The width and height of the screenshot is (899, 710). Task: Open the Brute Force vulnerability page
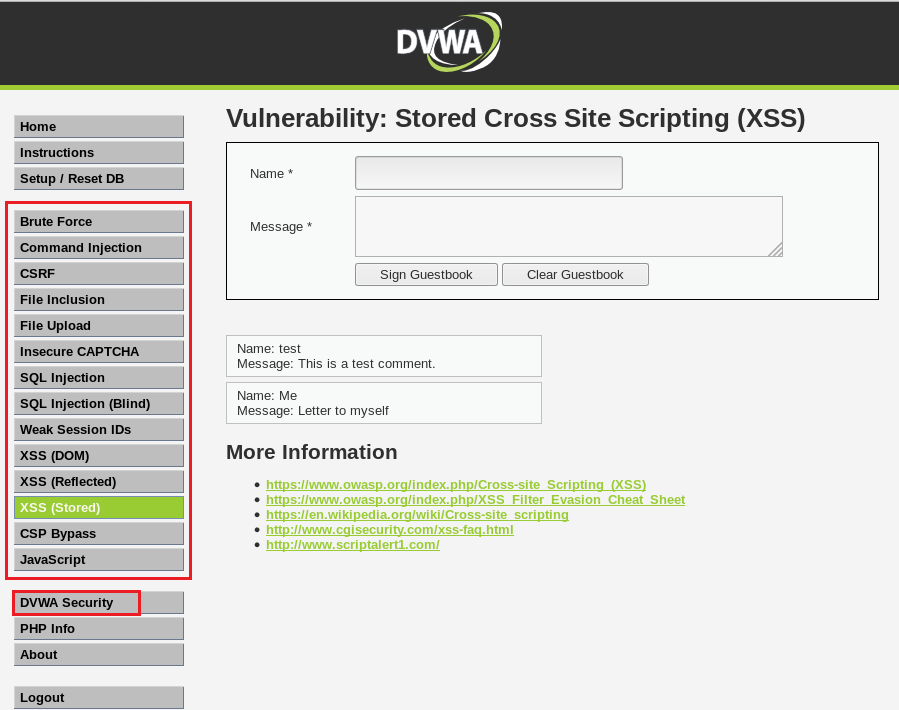pos(99,221)
